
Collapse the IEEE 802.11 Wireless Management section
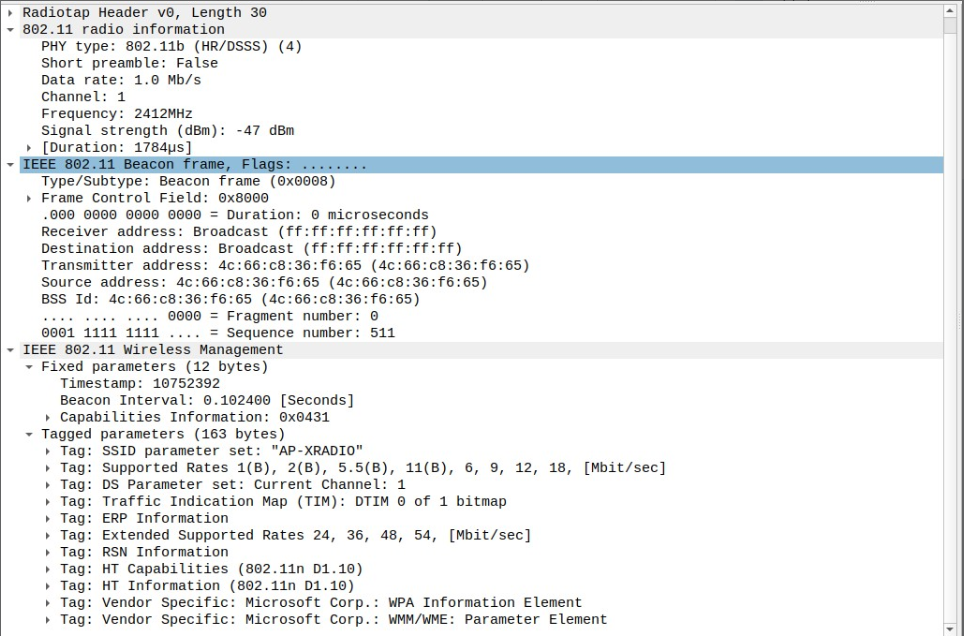8,349
